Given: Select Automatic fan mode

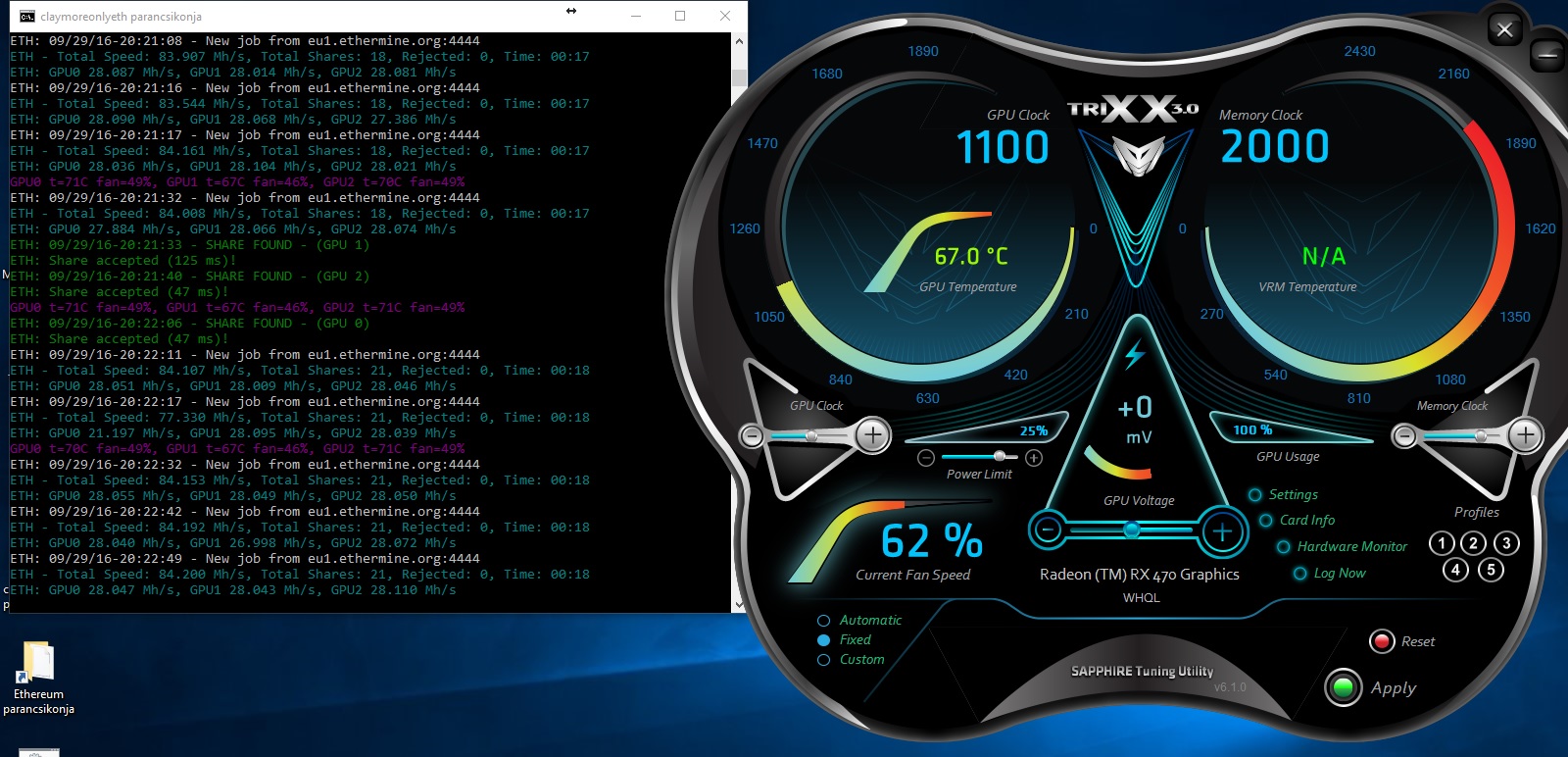Looking at the screenshot, I should tap(823, 621).
